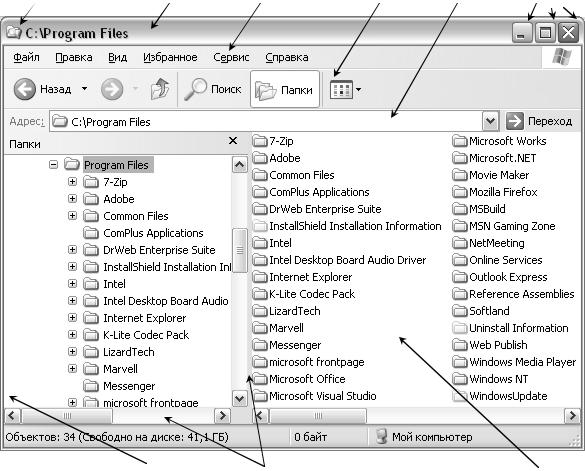Open the Вид menu
Image resolution: width=585 pixels, height=471 pixels.
pos(118,57)
